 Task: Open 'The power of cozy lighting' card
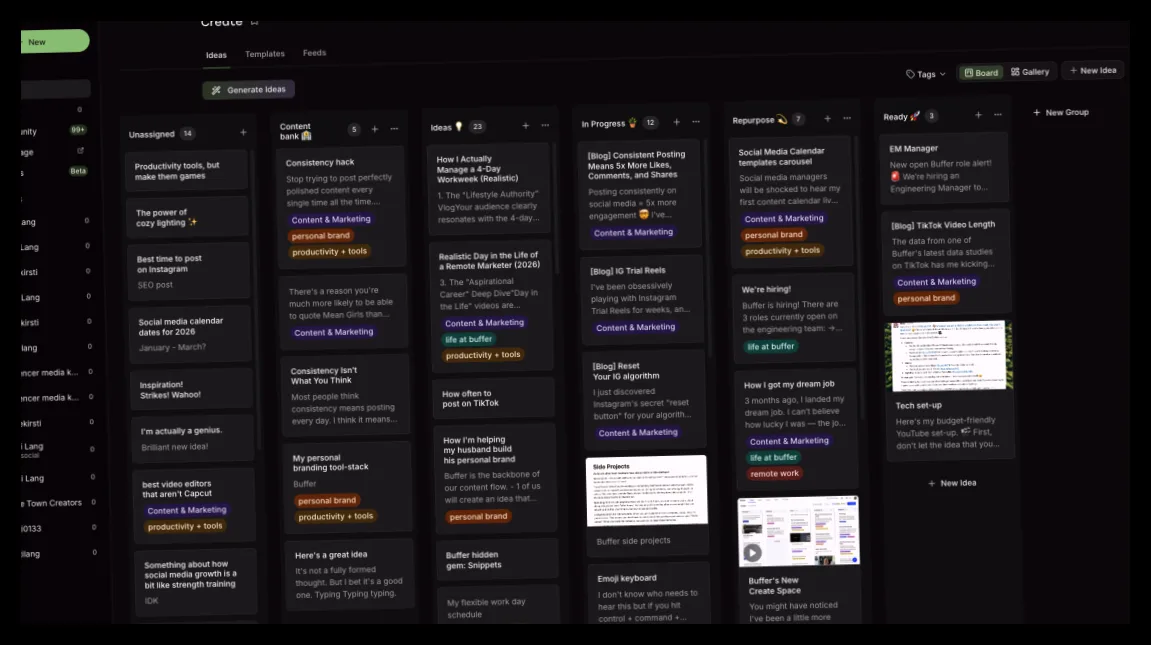tap(188, 217)
